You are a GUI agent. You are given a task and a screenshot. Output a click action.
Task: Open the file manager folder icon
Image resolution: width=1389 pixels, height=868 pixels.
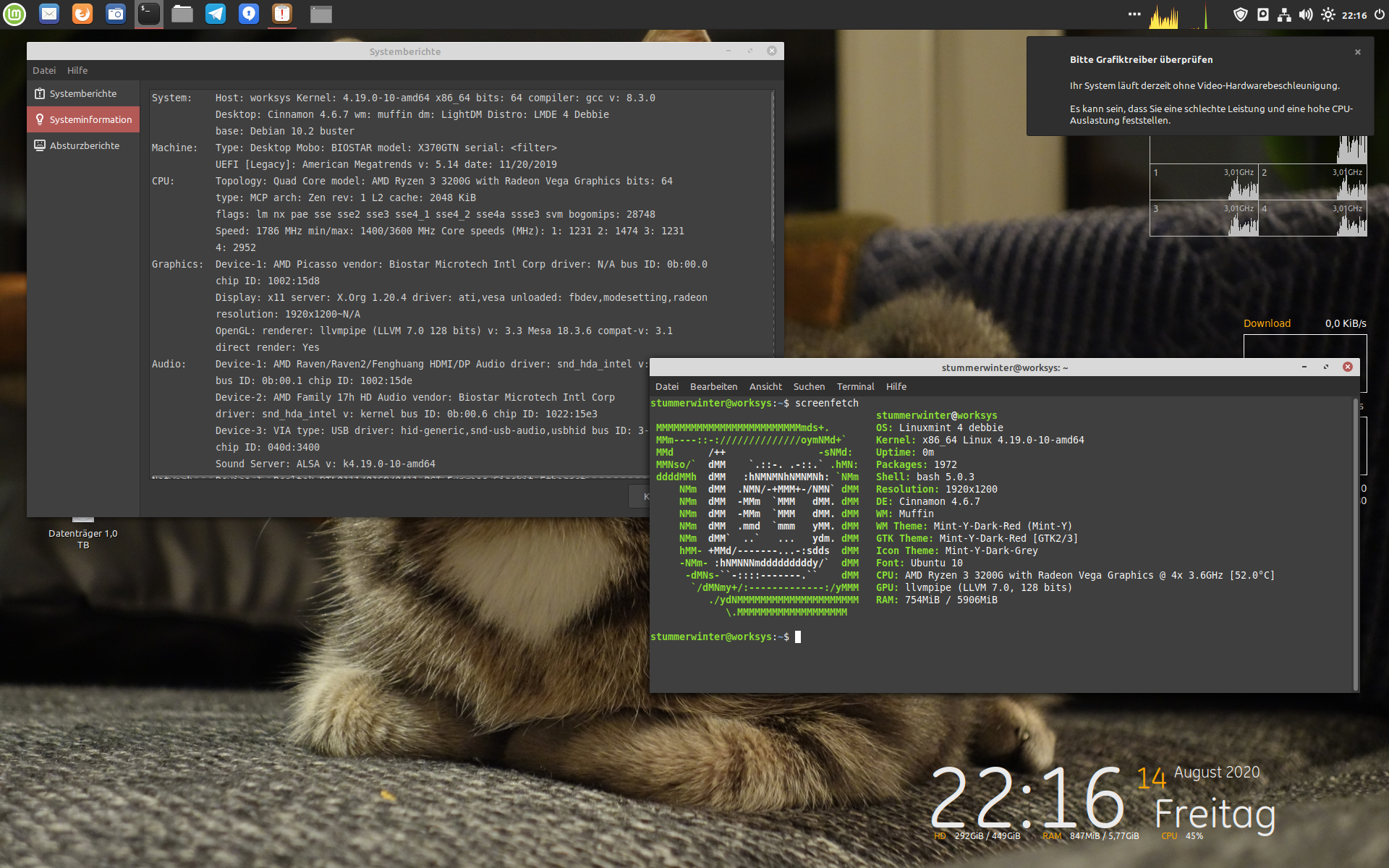click(x=182, y=14)
